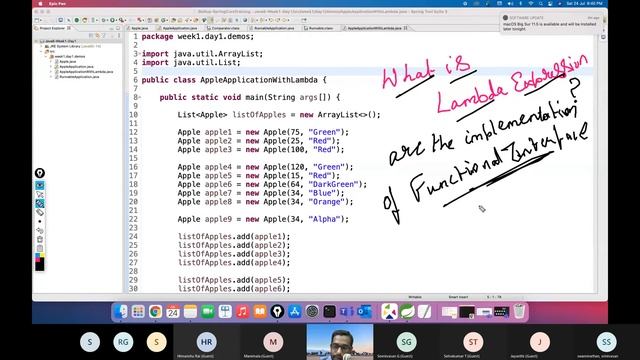Image resolution: width=640 pixels, height=360 pixels.
Task: Expand the RunnableApplication.java tree arrow
Action: click(x=51, y=77)
